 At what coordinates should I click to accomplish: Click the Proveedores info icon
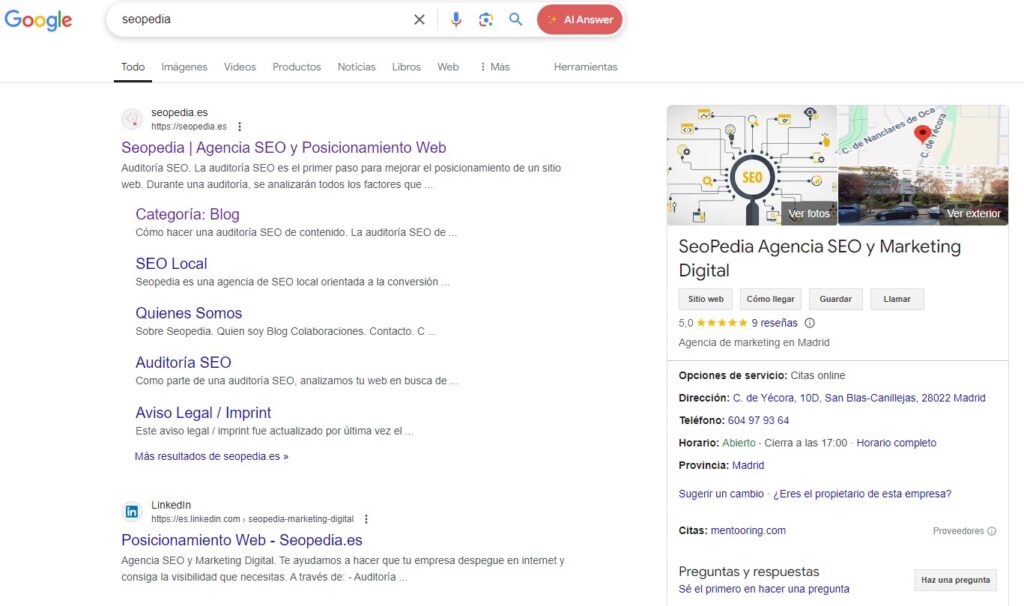[991, 531]
